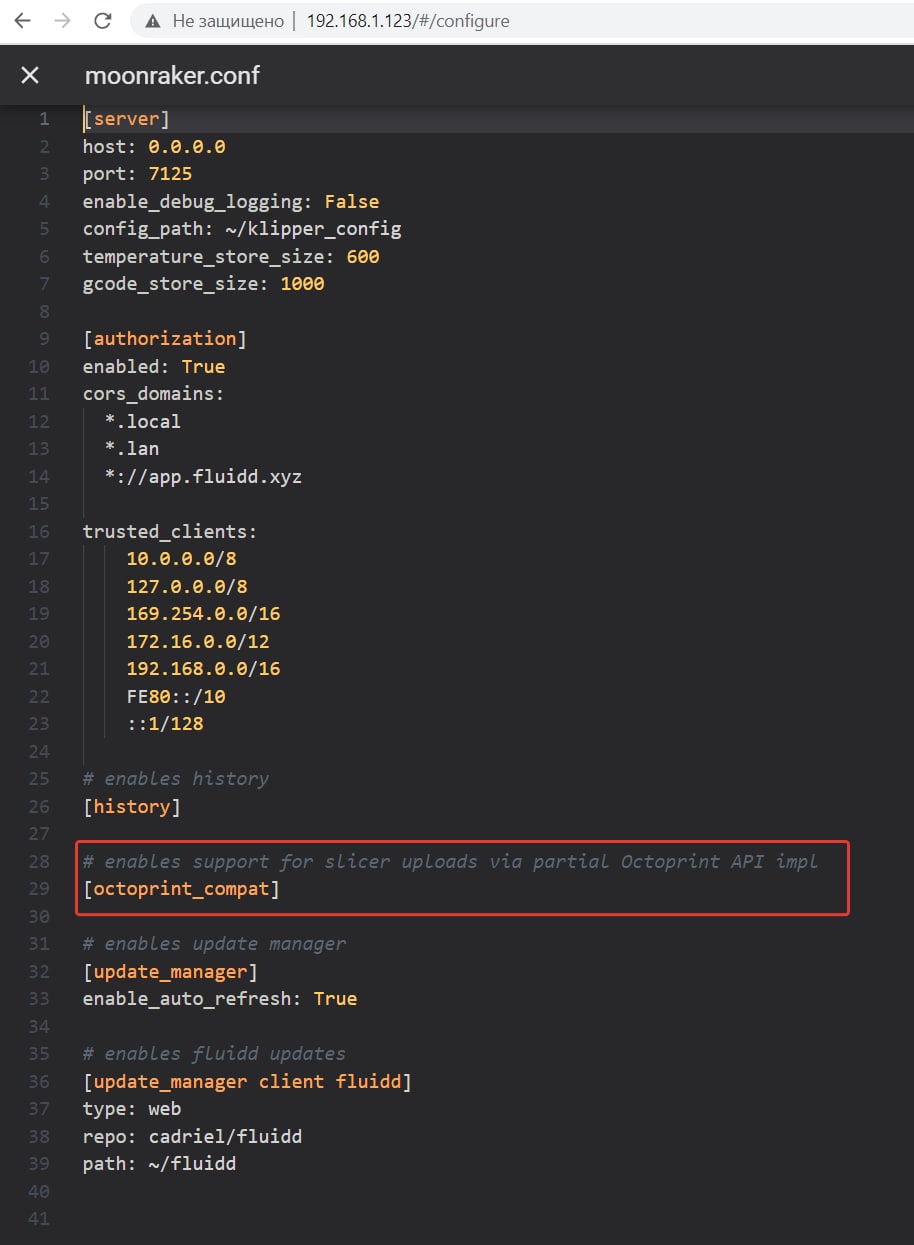This screenshot has height=1245, width=914.
Task: Click the enable_debug_logging: False line
Action: (x=231, y=201)
